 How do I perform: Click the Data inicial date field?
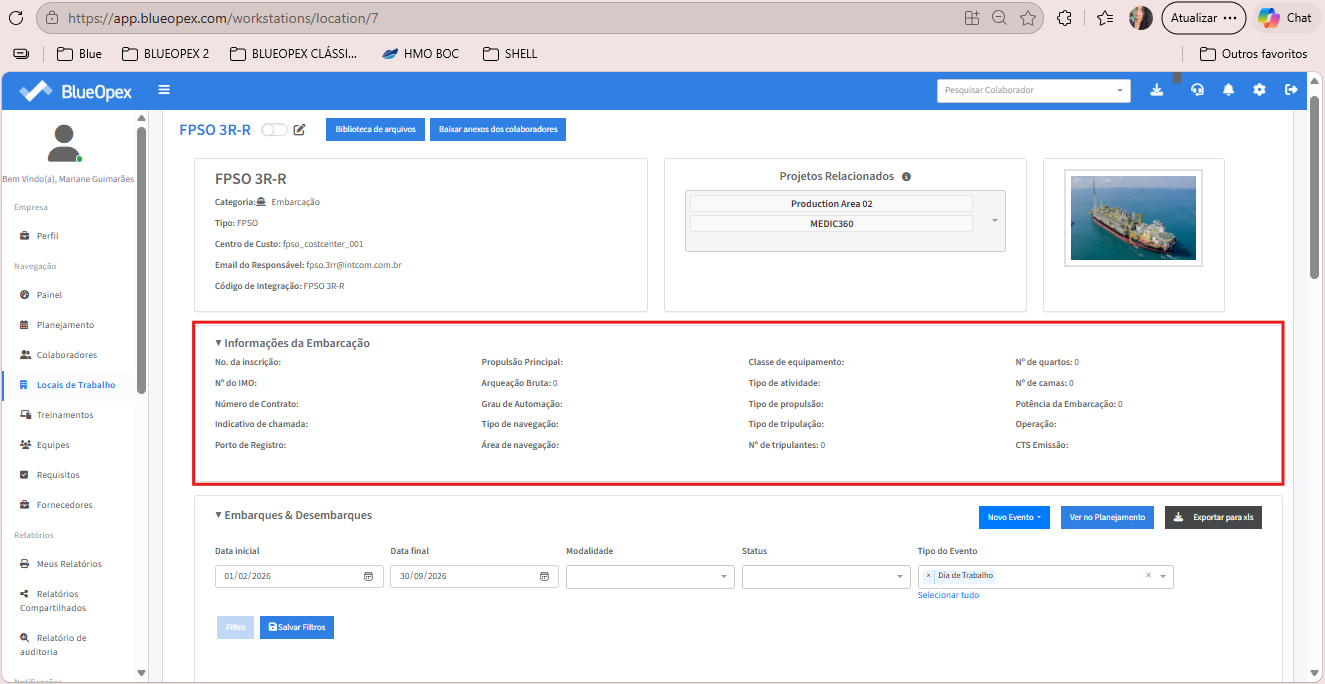(x=299, y=577)
